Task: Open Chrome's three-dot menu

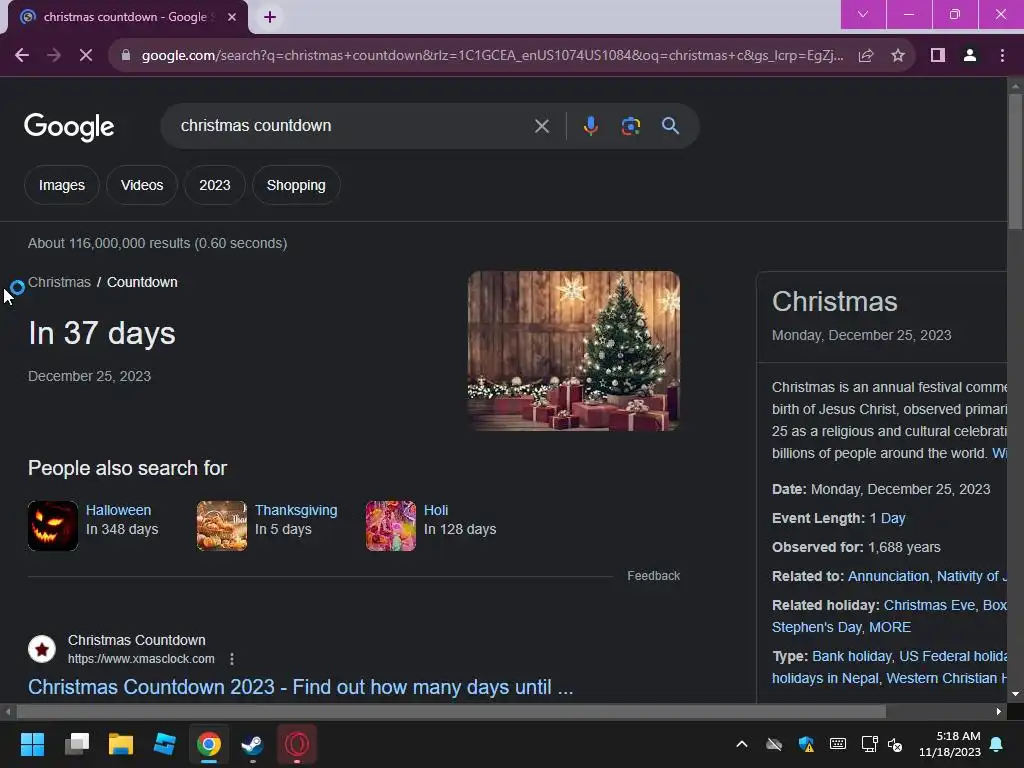Action: click(1002, 56)
